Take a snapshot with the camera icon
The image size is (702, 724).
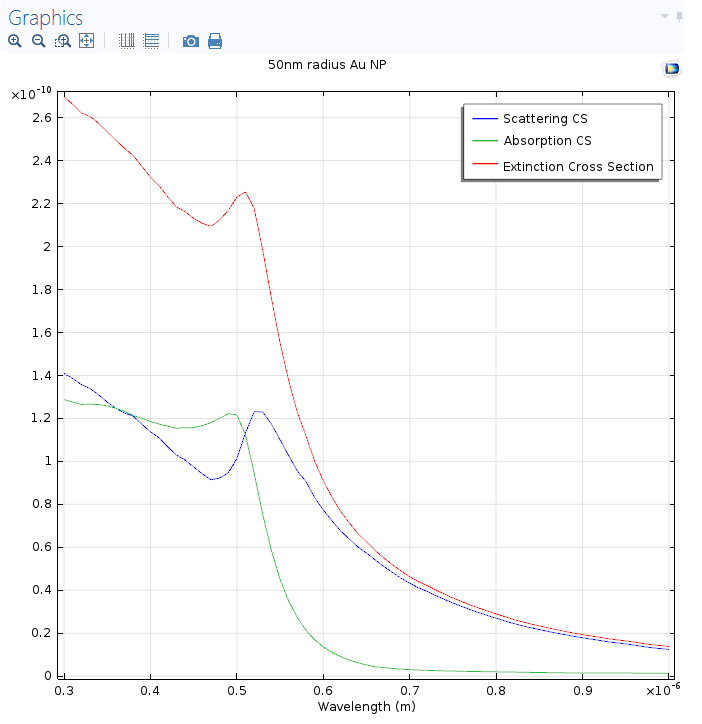190,41
